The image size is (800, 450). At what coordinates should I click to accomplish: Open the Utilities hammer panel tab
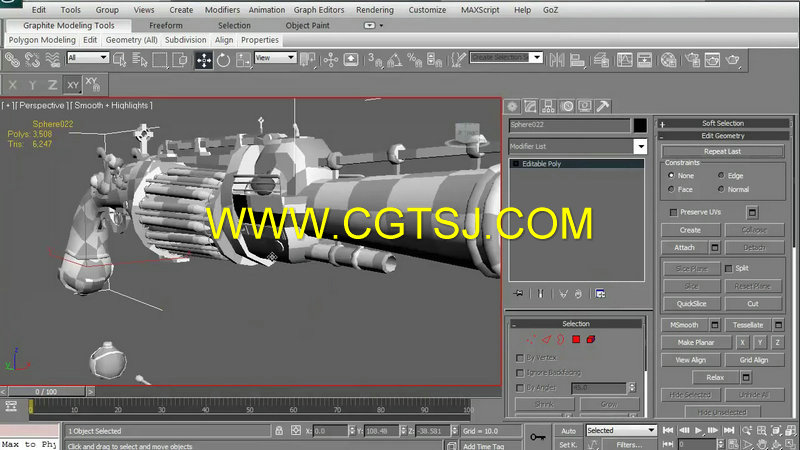tap(603, 106)
